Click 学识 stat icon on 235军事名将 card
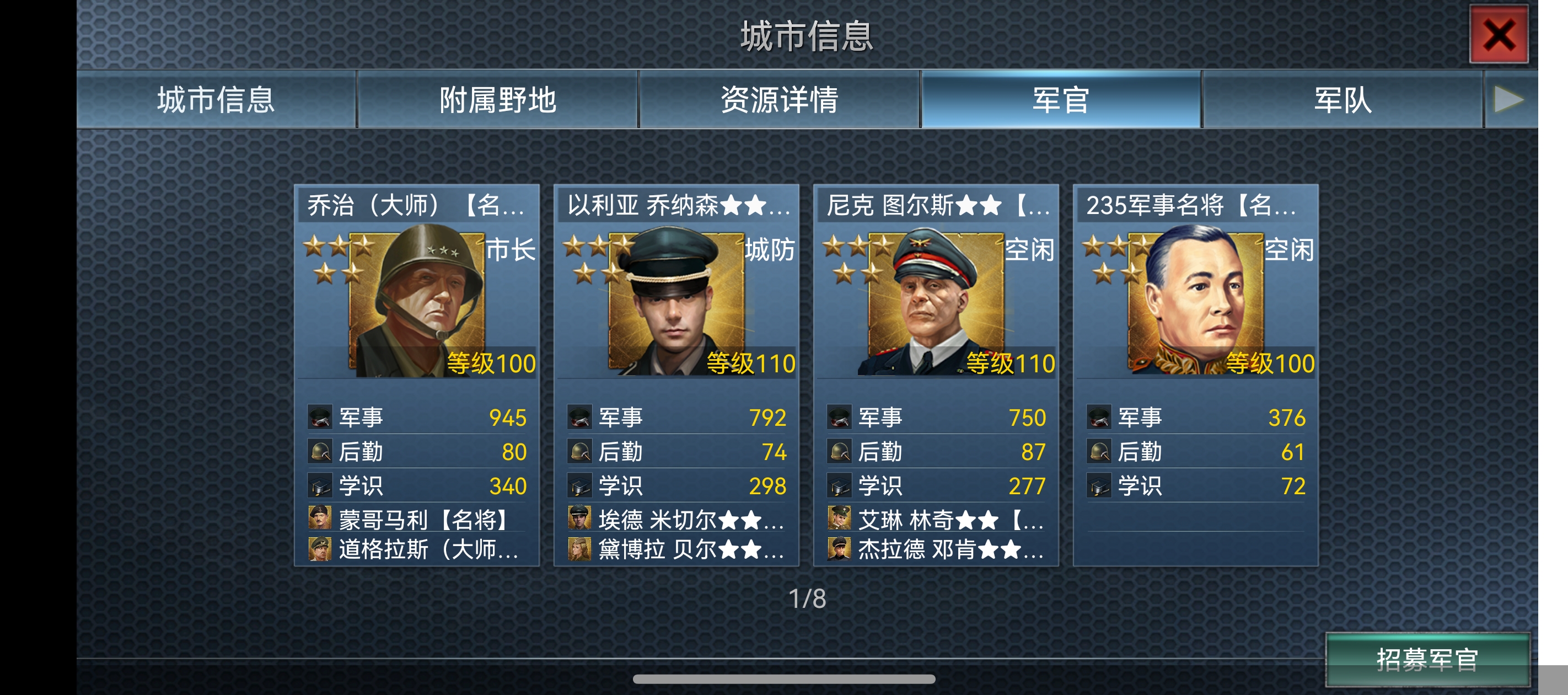Viewport: 1568px width, 695px height. [x=1099, y=486]
